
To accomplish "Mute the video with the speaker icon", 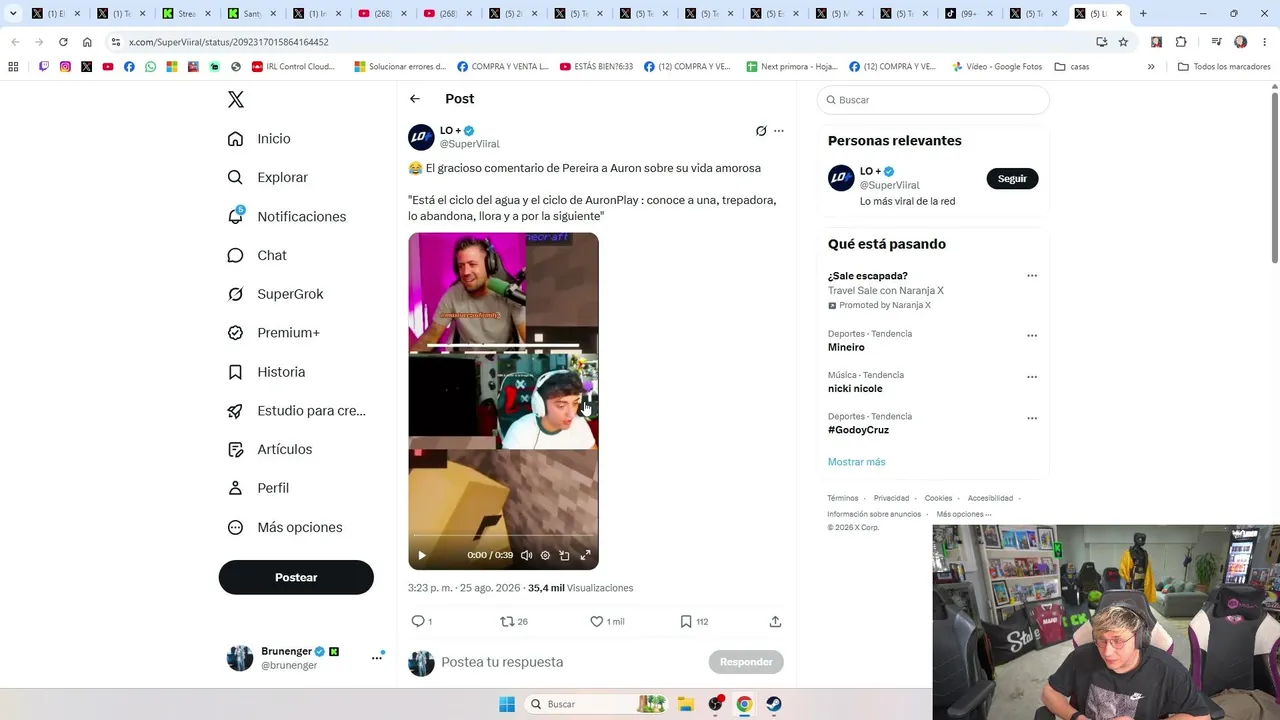I will tap(527, 555).
